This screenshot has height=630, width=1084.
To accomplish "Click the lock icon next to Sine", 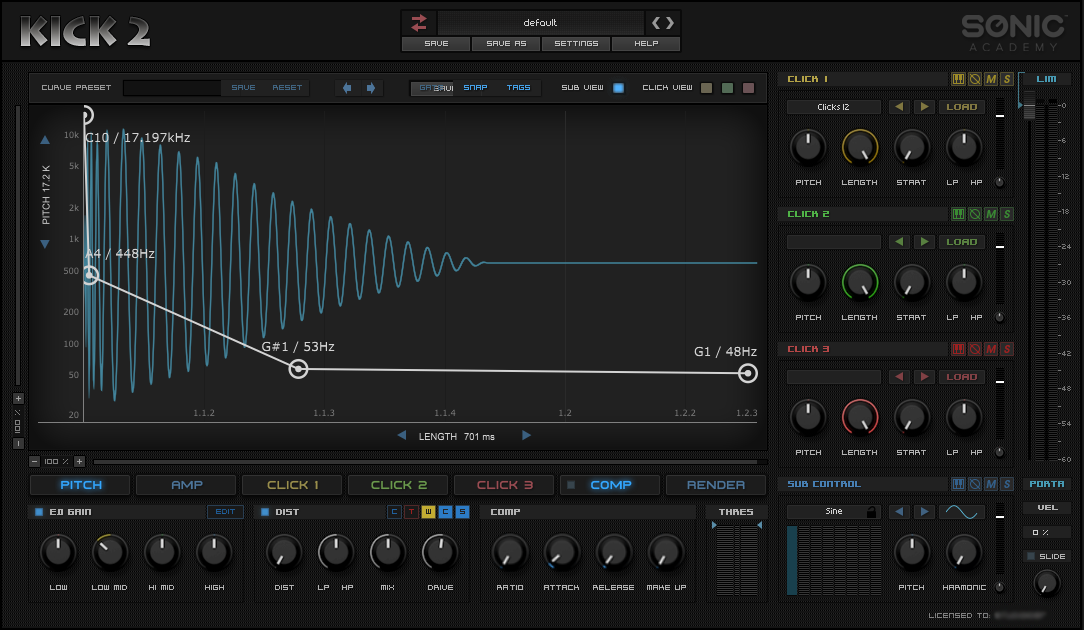I will [x=871, y=512].
